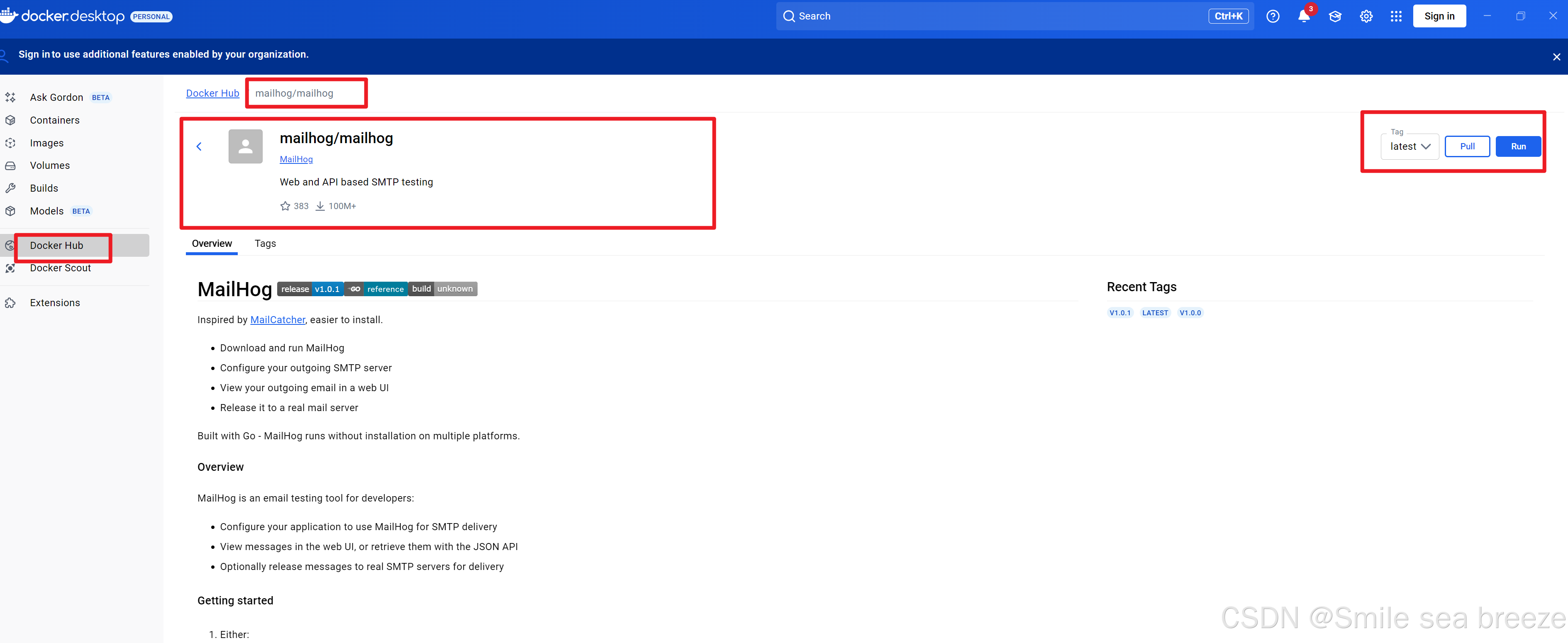
Task: Open the Docker Hub breadcrumb link
Action: coord(212,93)
